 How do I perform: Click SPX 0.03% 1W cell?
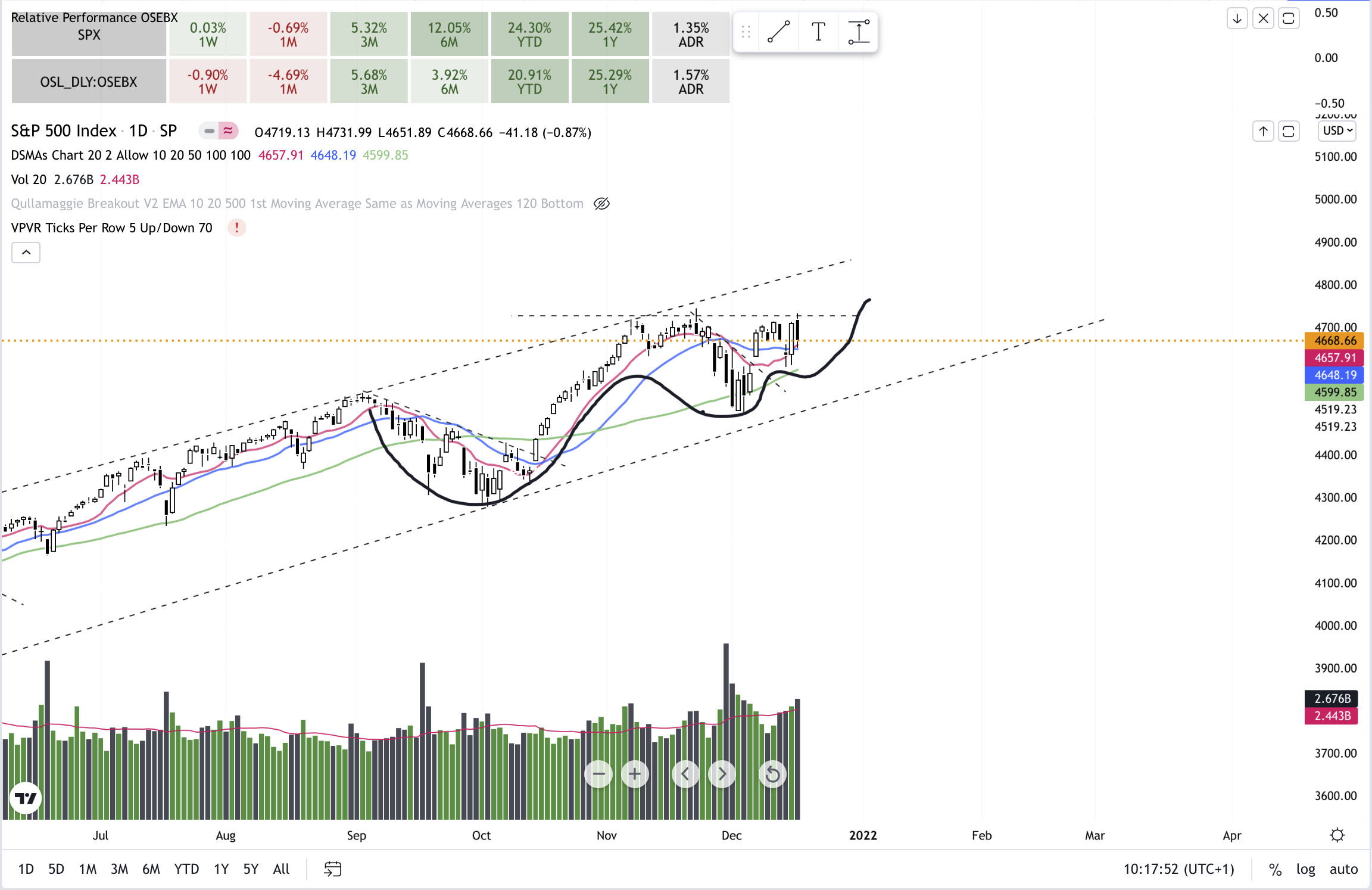click(208, 35)
